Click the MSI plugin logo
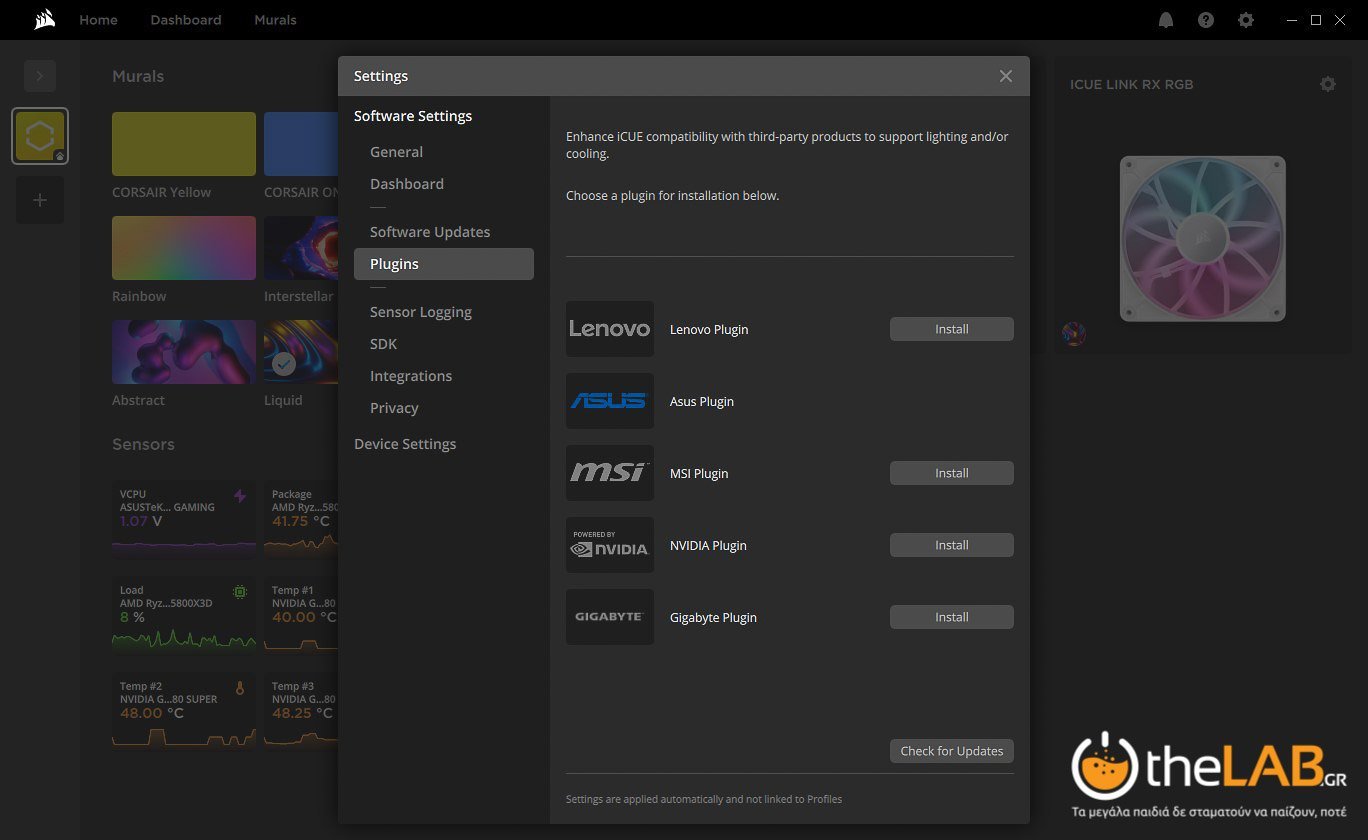Viewport: 1368px width, 840px height. tap(610, 473)
